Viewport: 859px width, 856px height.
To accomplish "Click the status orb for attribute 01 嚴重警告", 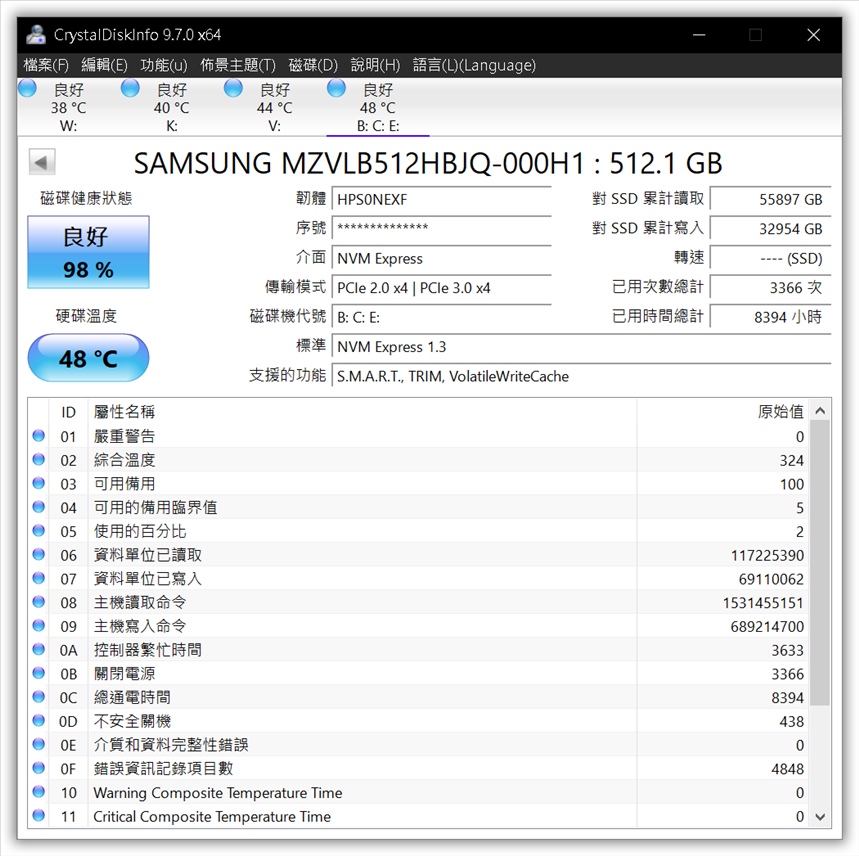I will click(38, 436).
